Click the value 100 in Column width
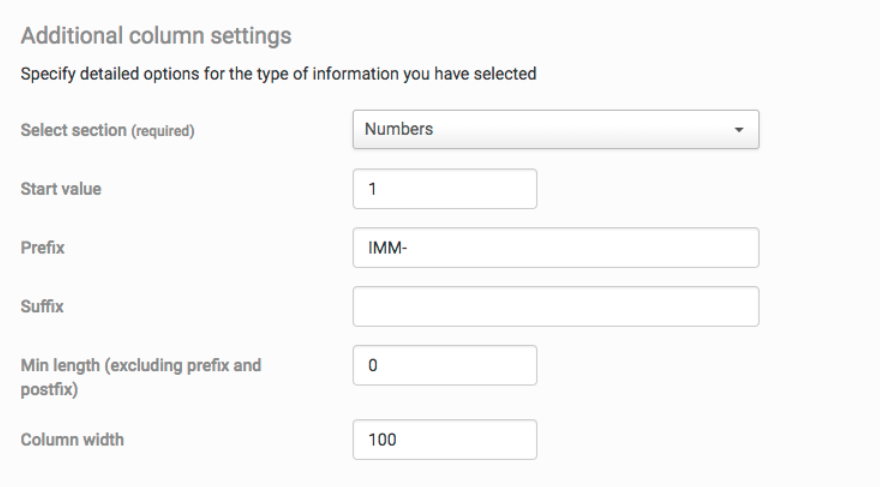 pyautogui.click(x=383, y=439)
